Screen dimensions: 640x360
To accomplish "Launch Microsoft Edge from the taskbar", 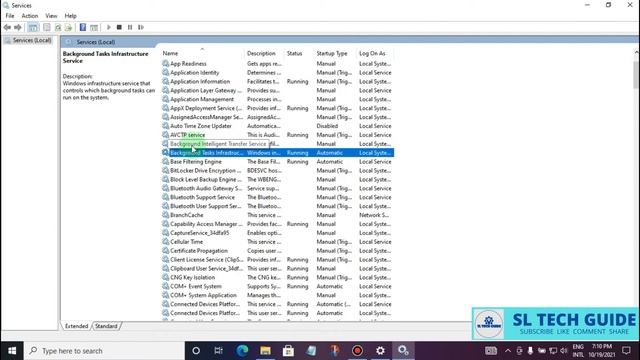I will 242,351.
